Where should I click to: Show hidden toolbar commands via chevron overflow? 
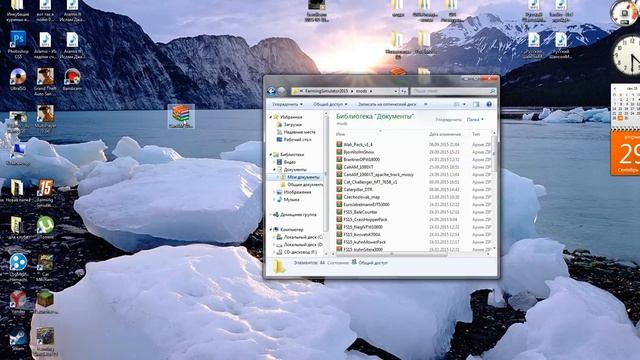pos(425,104)
